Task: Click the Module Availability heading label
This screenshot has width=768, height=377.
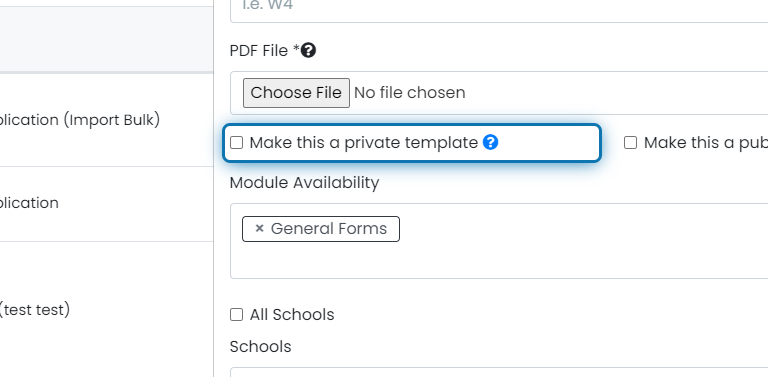Action: coord(304,183)
